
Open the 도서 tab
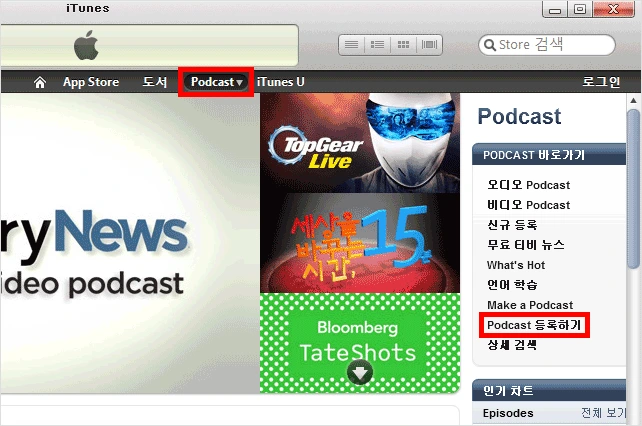pos(154,82)
